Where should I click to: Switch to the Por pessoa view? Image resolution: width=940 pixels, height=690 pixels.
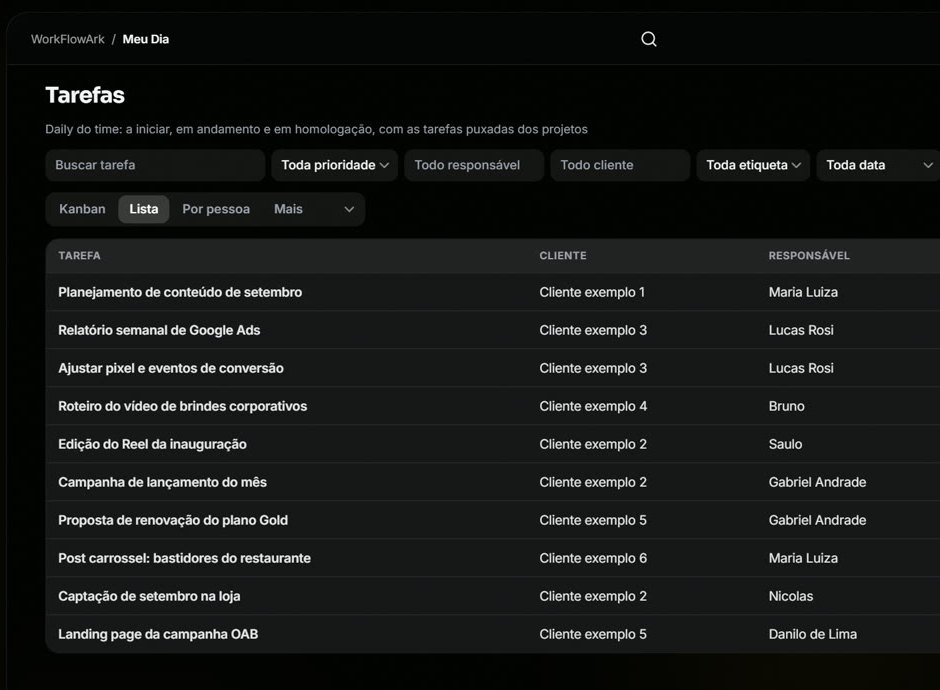216,209
